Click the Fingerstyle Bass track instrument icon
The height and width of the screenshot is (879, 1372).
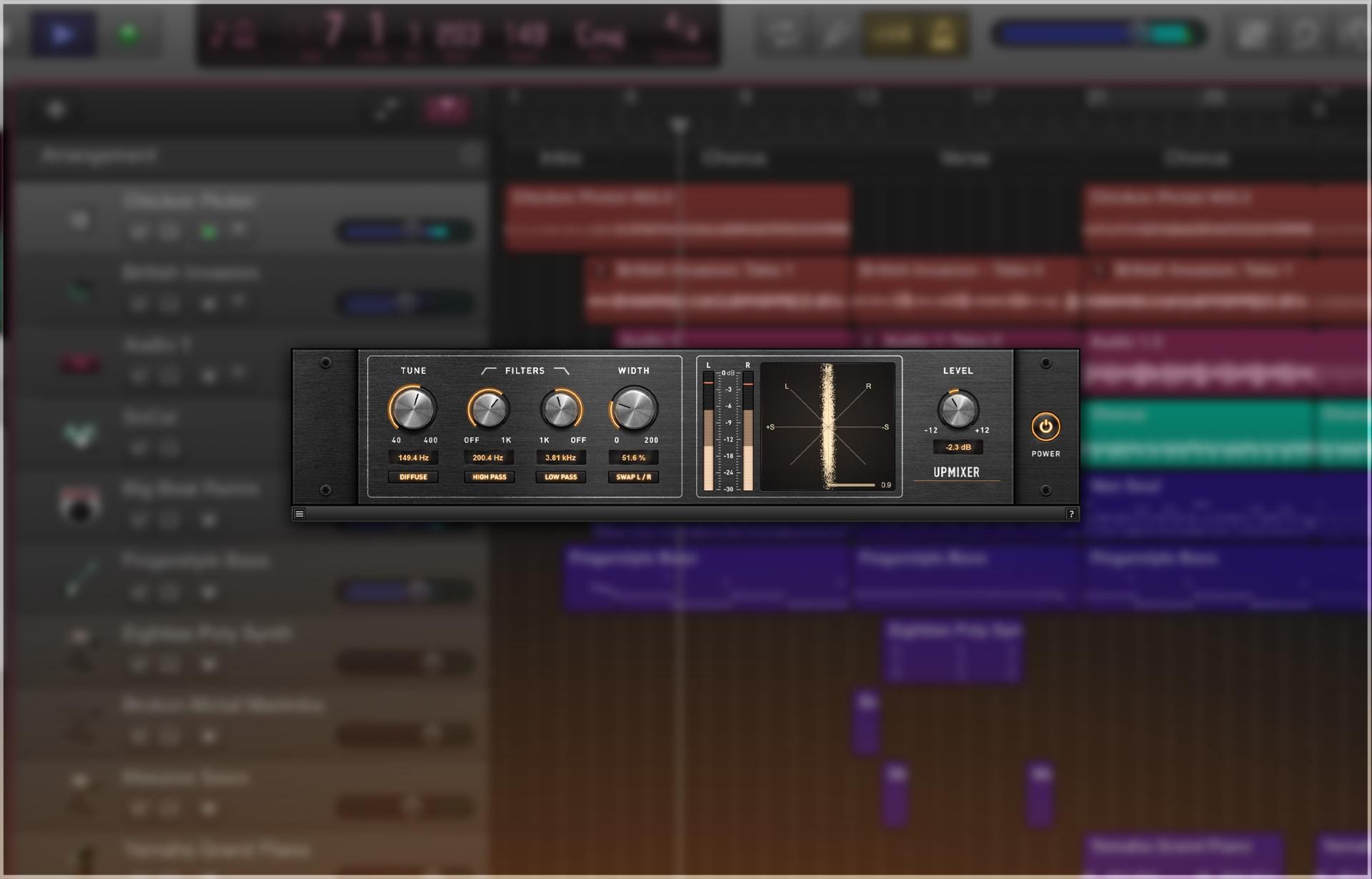(x=81, y=578)
